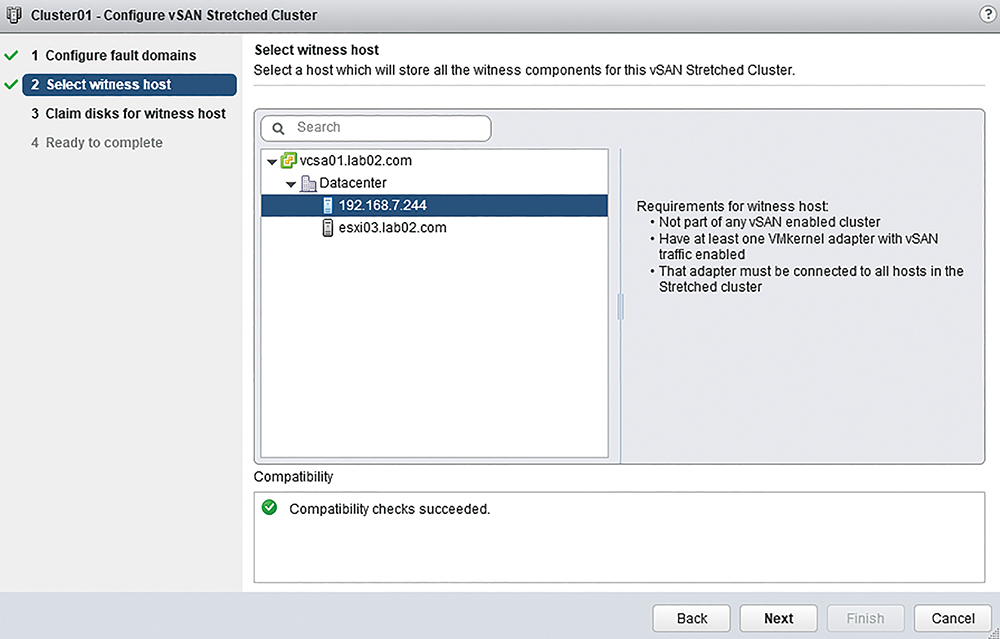Click the vertical splitter handle between panes
1000x639 pixels.
coord(620,307)
